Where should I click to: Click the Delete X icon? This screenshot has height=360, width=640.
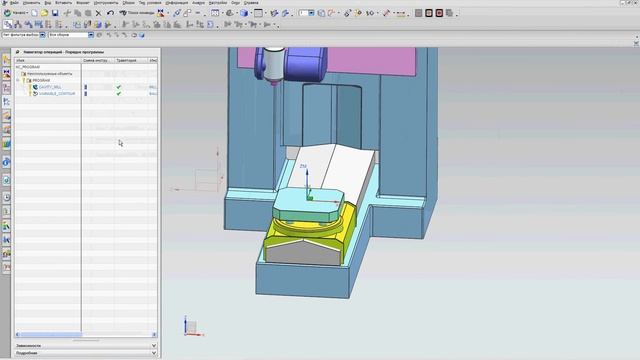click(98, 13)
